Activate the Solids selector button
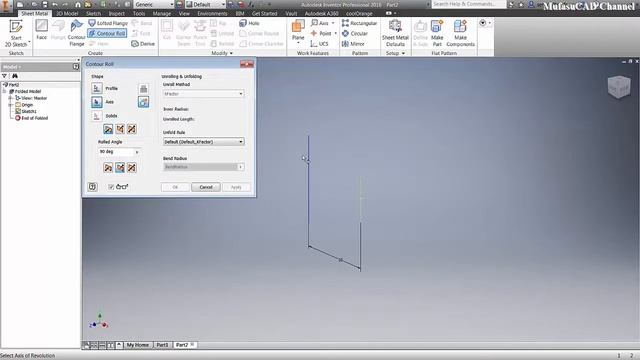The height and width of the screenshot is (360, 640). 97,116
